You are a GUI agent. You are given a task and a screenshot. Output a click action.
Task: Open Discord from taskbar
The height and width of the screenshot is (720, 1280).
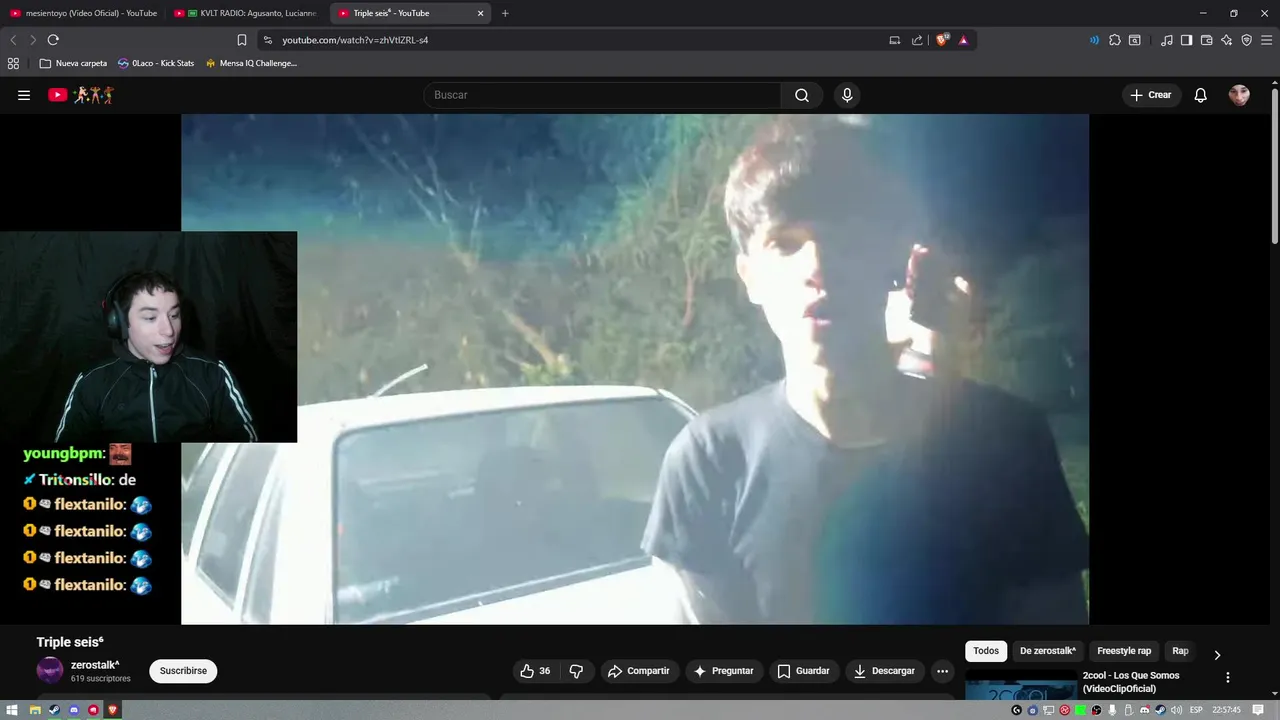tap(73, 710)
